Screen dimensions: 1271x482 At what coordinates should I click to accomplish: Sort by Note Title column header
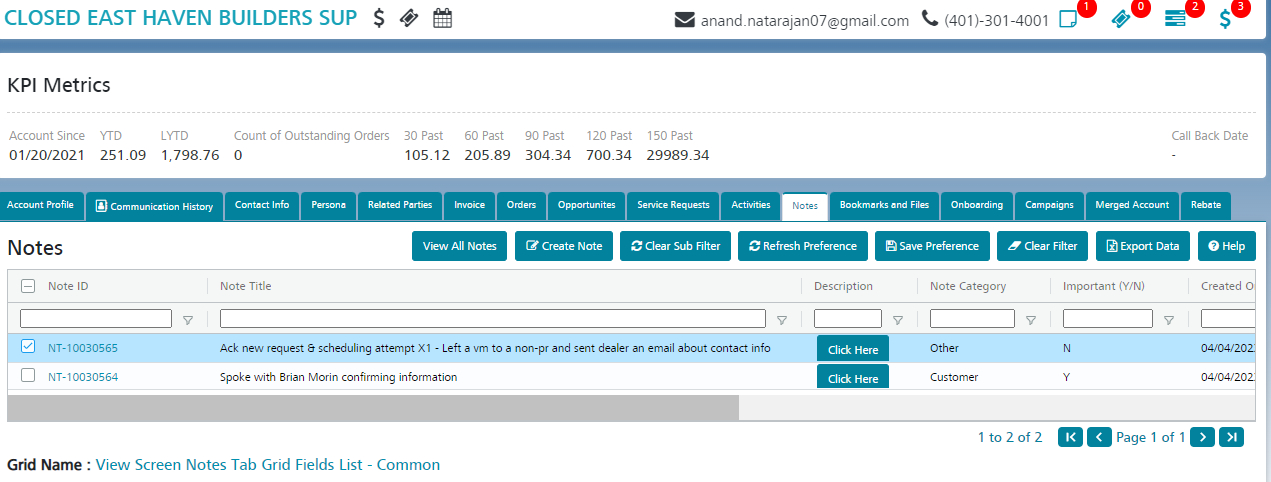click(246, 286)
